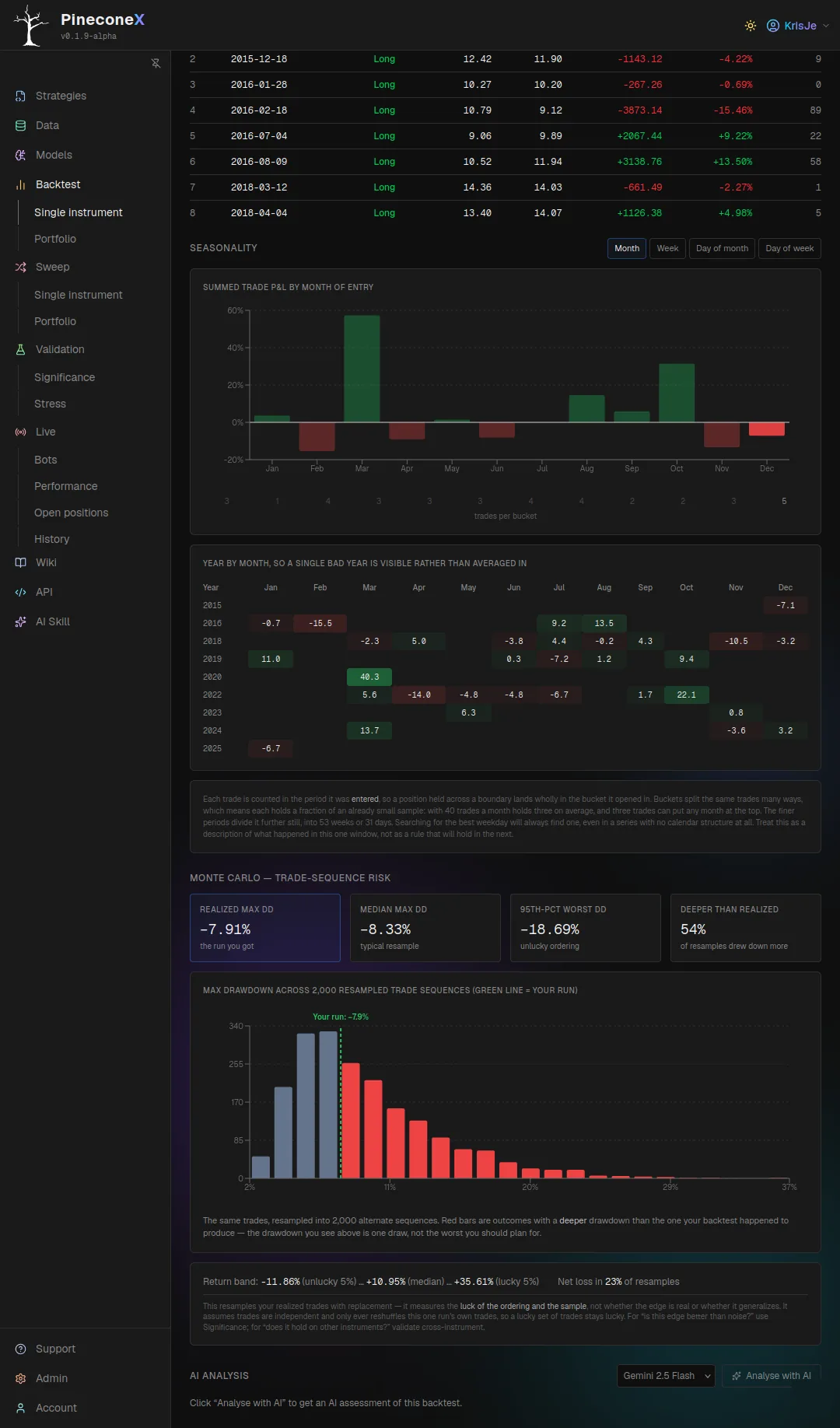Open the Support link
840x1428 pixels.
click(x=55, y=1349)
